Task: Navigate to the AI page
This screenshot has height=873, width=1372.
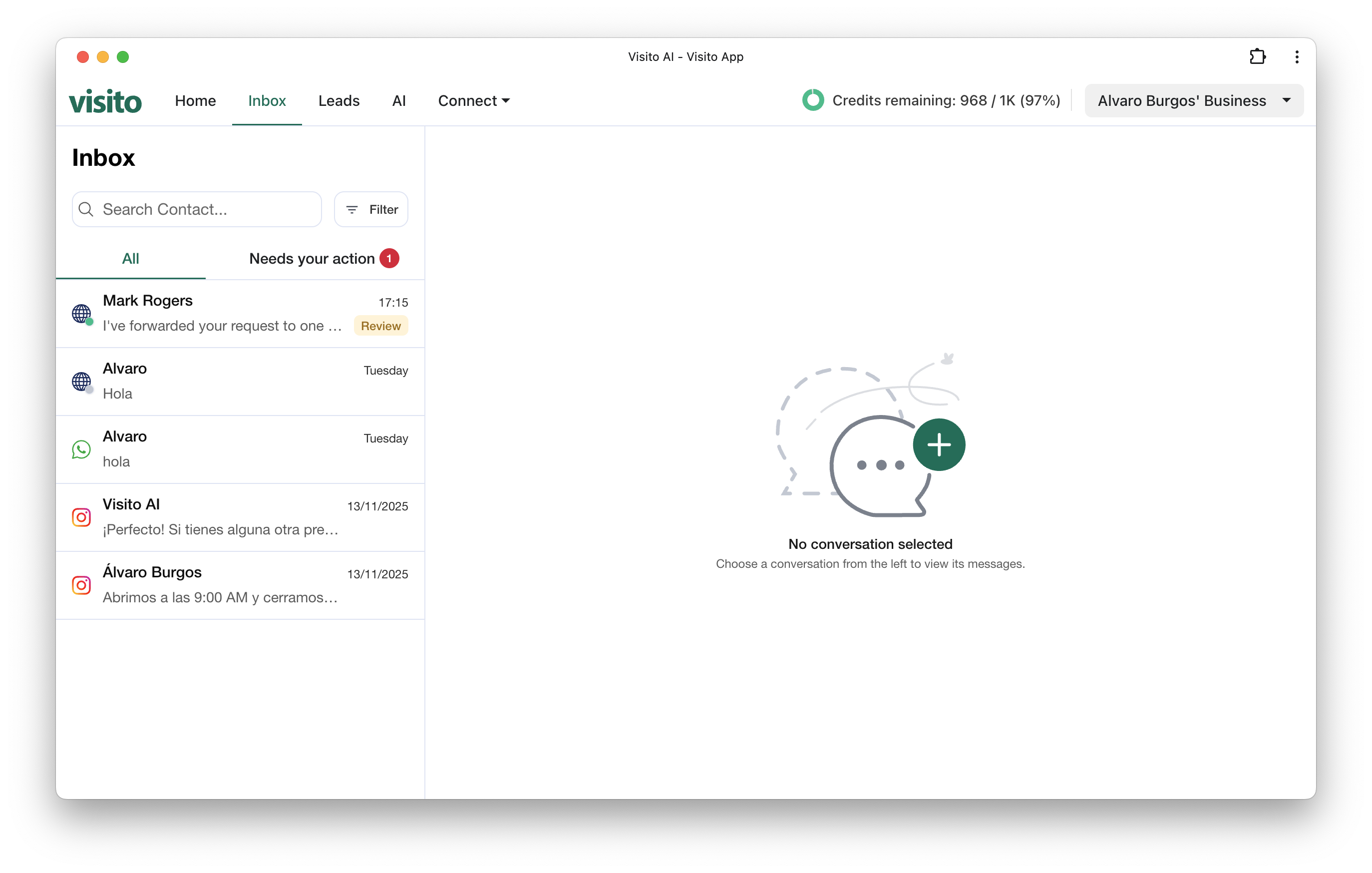Action: pyautogui.click(x=399, y=100)
